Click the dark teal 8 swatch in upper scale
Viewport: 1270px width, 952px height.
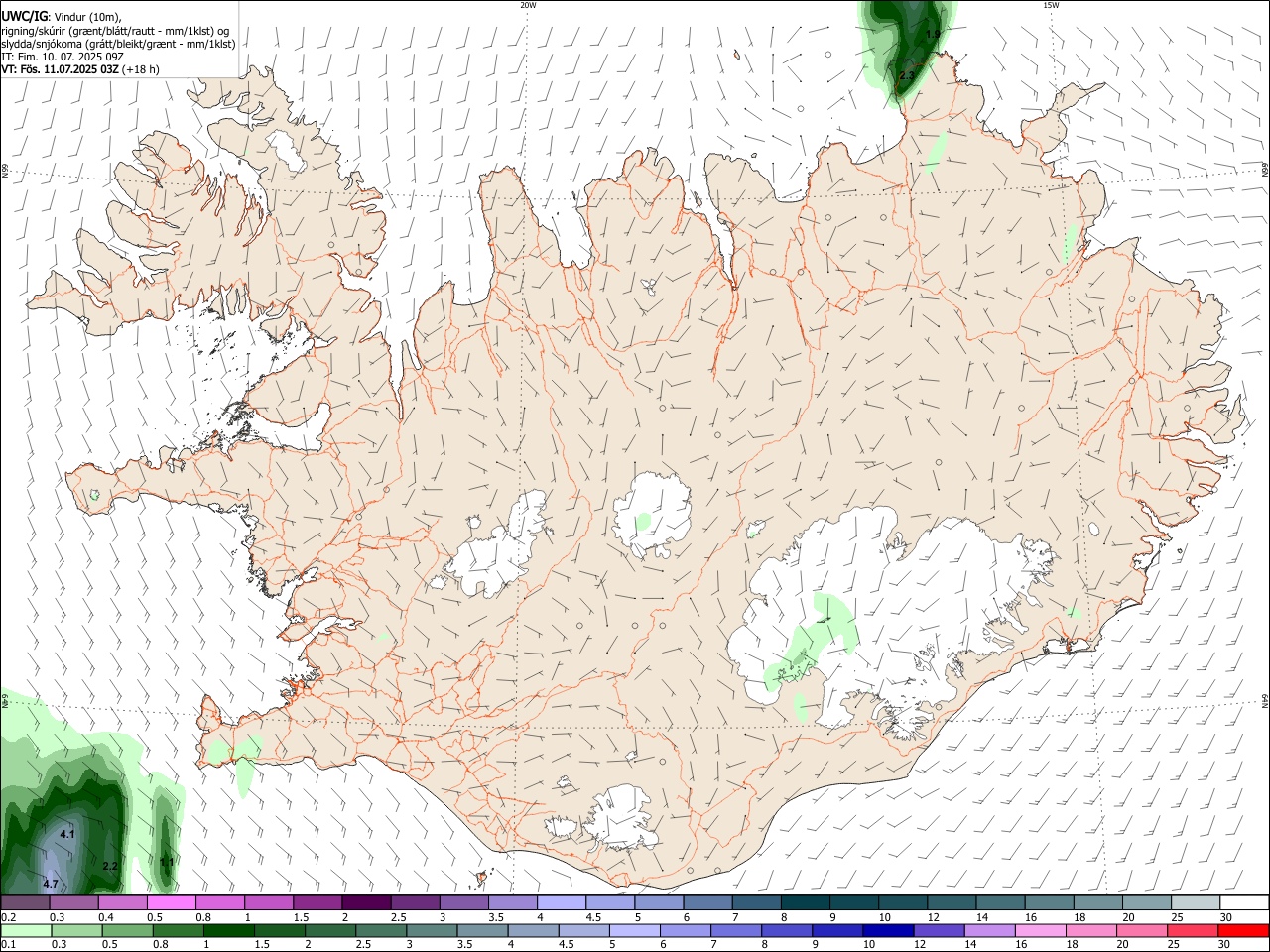805,902
